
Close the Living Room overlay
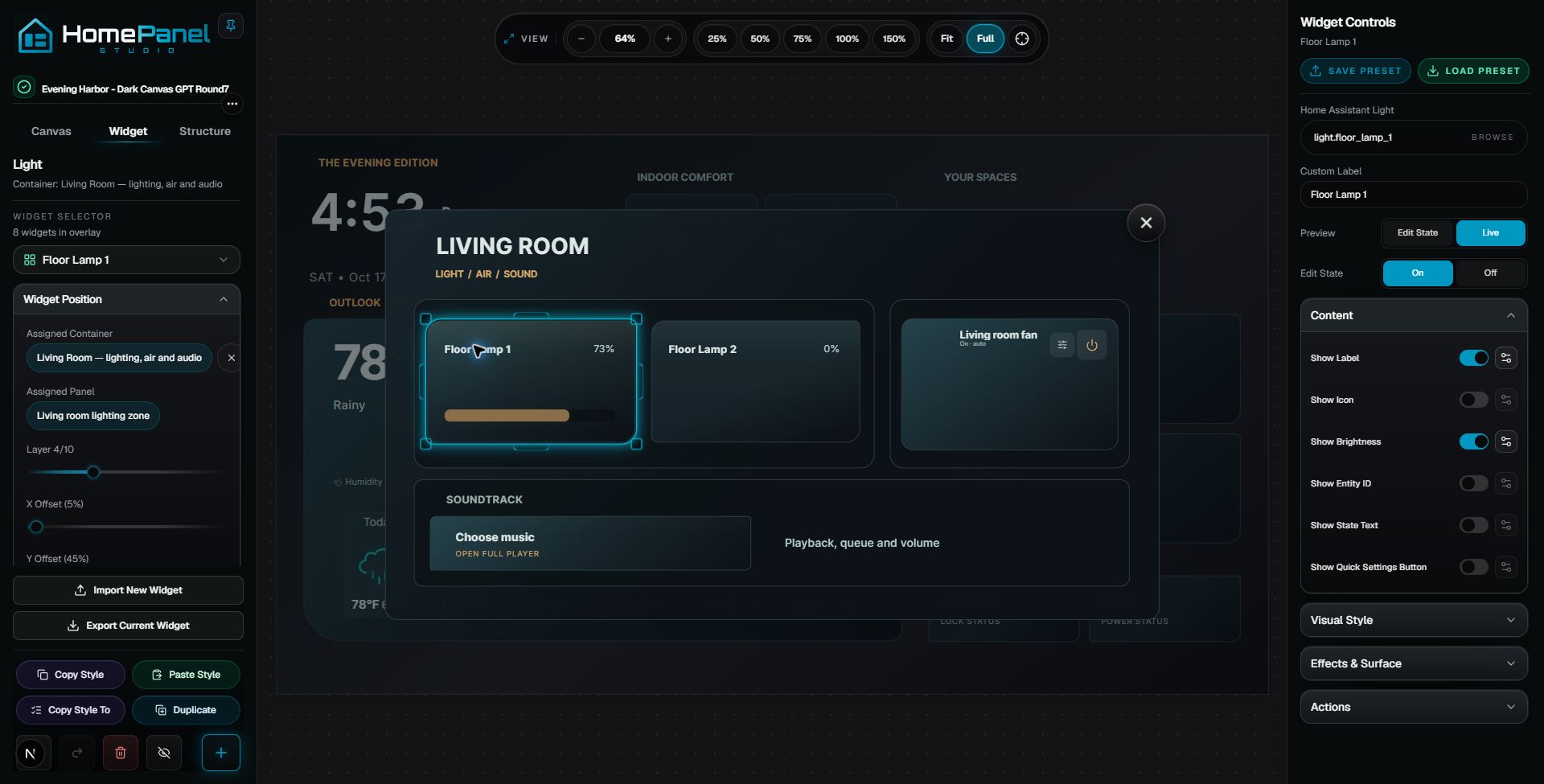tap(1146, 223)
